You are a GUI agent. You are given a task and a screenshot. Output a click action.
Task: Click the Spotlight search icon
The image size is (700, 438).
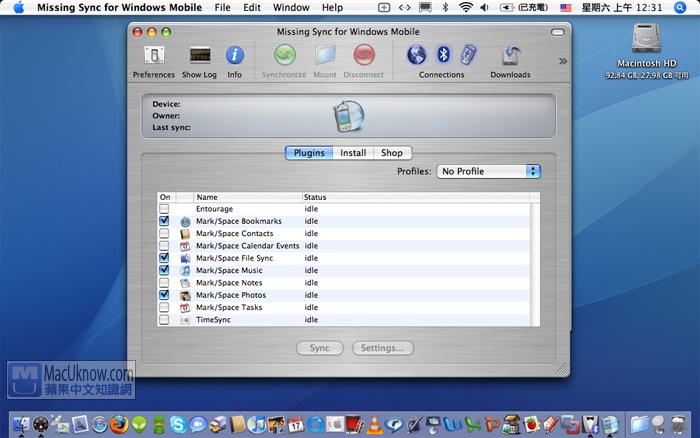[680, 8]
